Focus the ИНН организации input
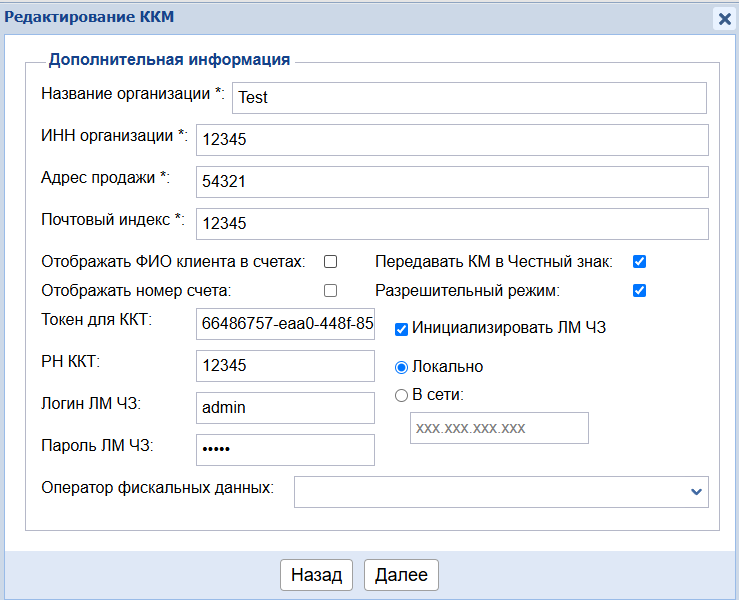The height and width of the screenshot is (600, 739). [452, 140]
